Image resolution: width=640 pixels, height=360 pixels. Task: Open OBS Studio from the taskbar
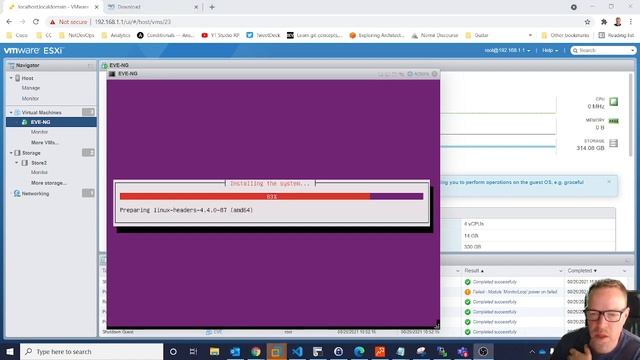click(483, 351)
